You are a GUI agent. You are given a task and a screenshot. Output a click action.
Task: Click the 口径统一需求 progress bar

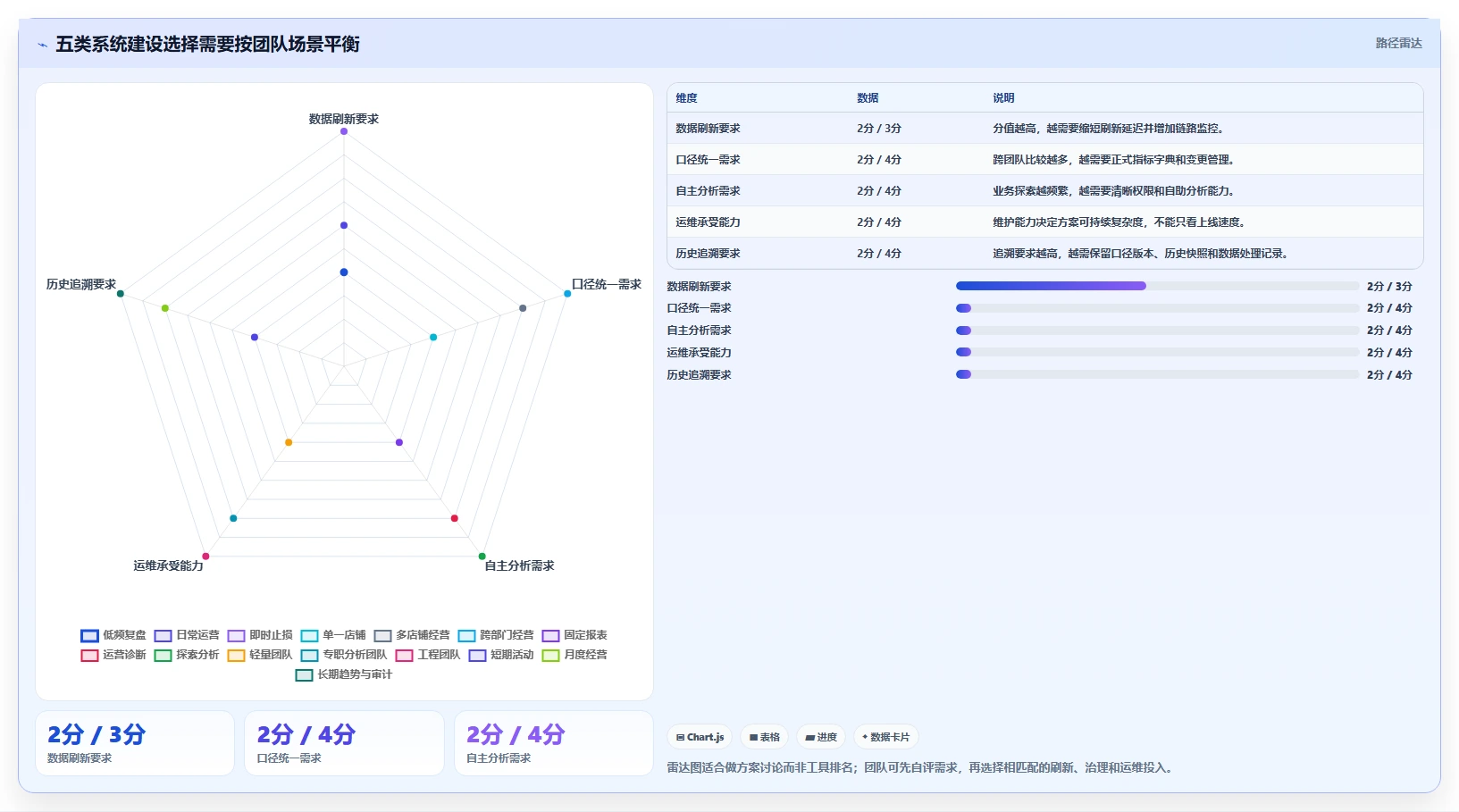tap(1157, 308)
